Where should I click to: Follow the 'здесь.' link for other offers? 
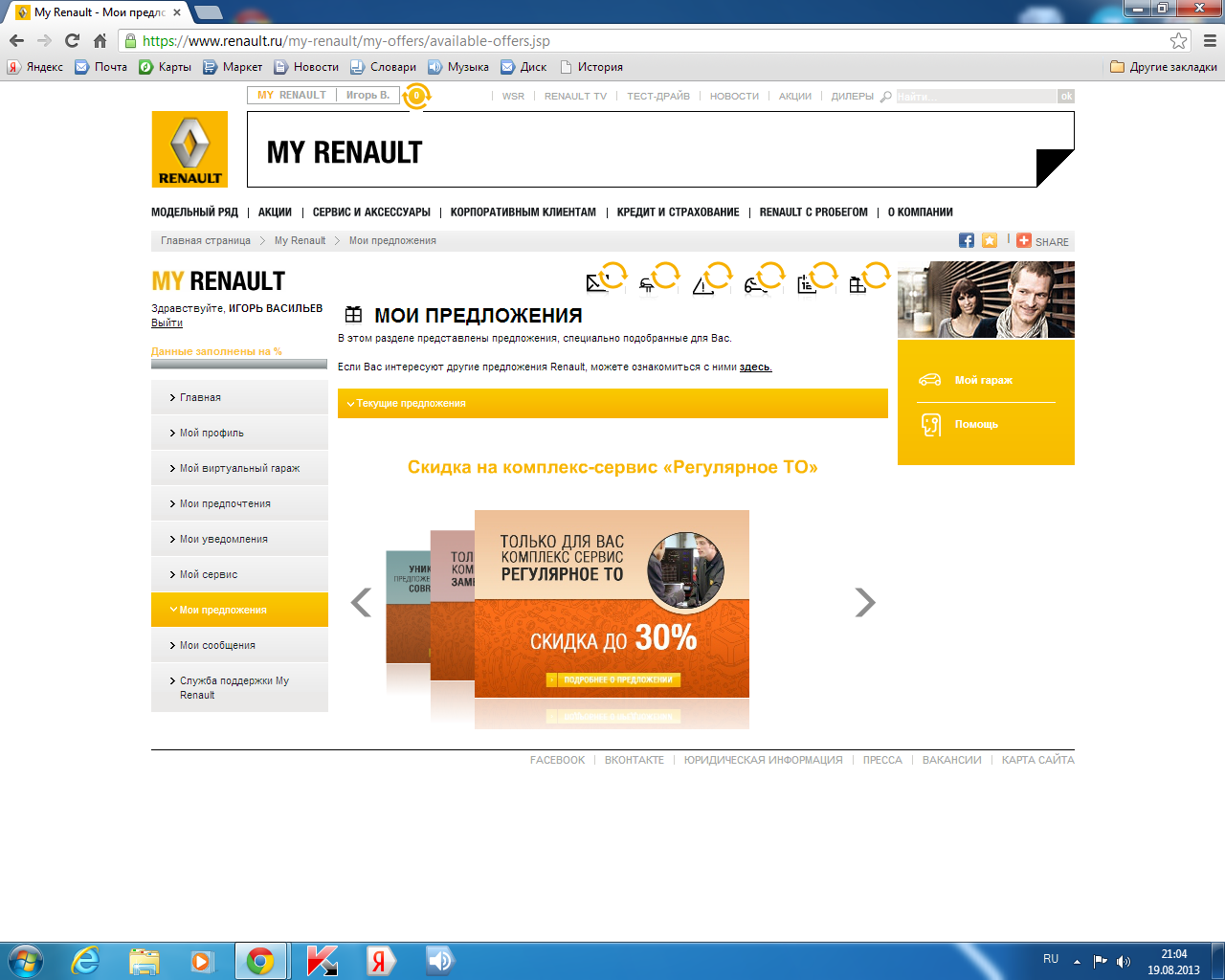755,367
